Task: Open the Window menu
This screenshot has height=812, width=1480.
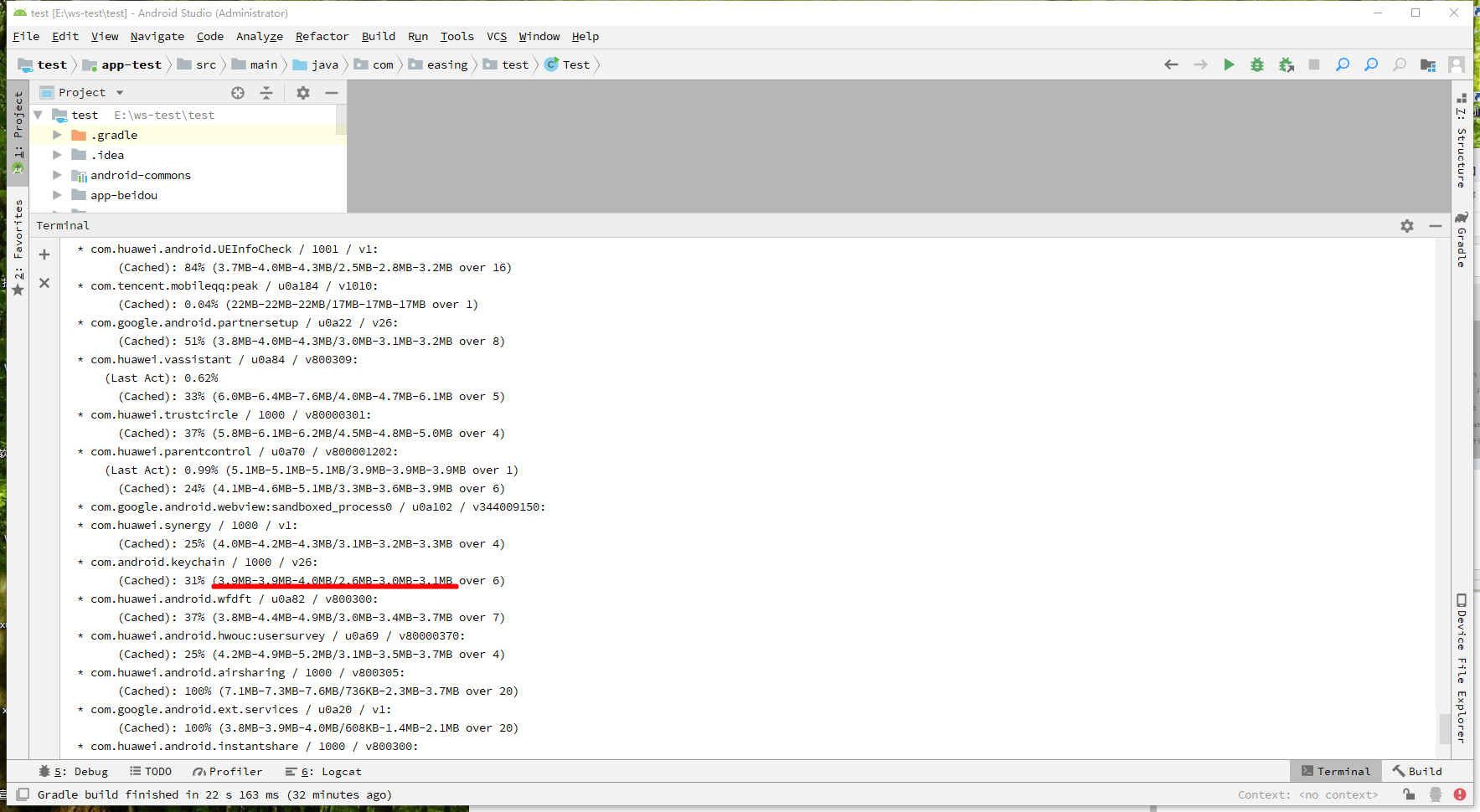Action: click(539, 37)
